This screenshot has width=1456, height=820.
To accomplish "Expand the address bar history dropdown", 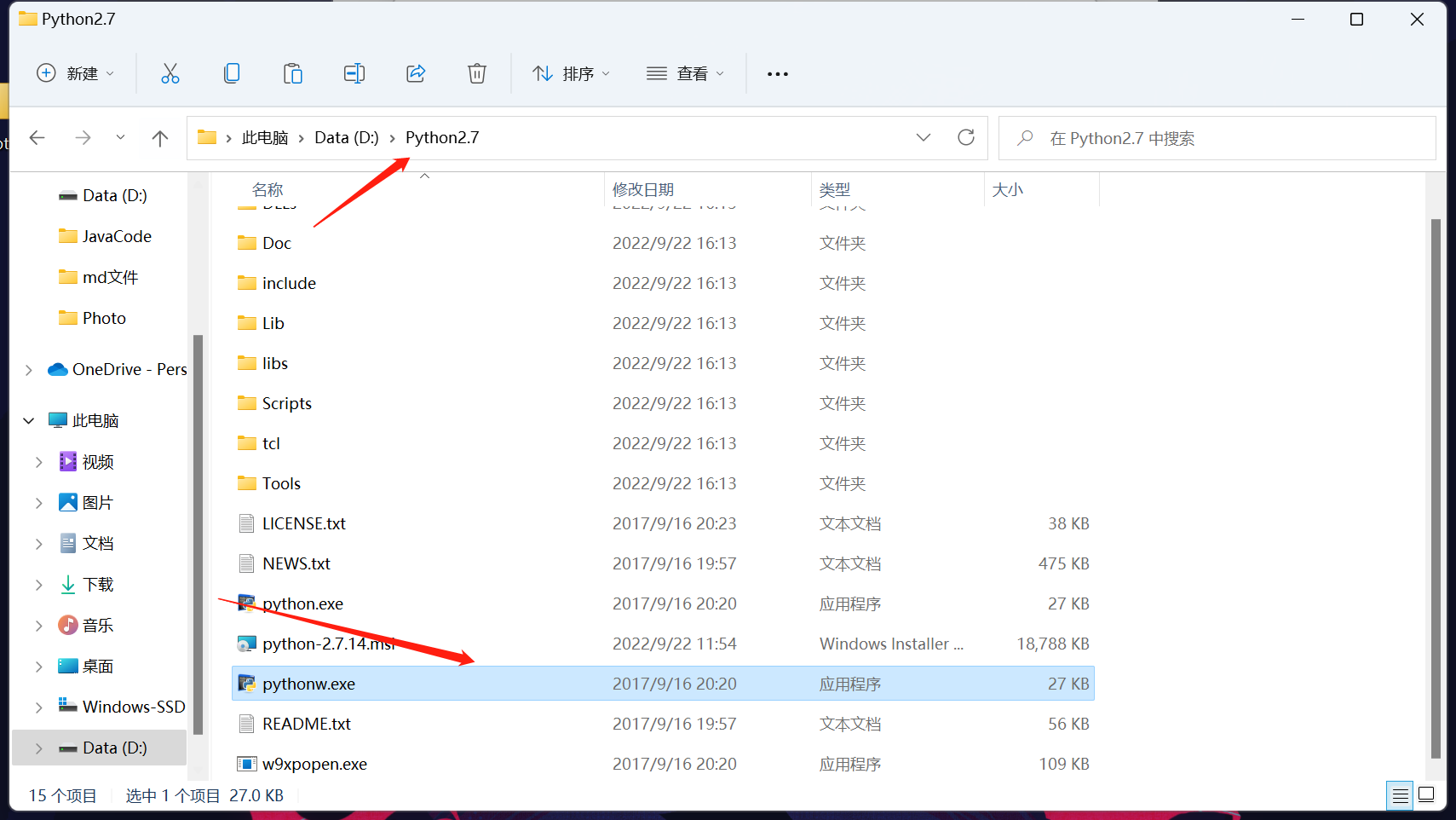I will pos(924,137).
